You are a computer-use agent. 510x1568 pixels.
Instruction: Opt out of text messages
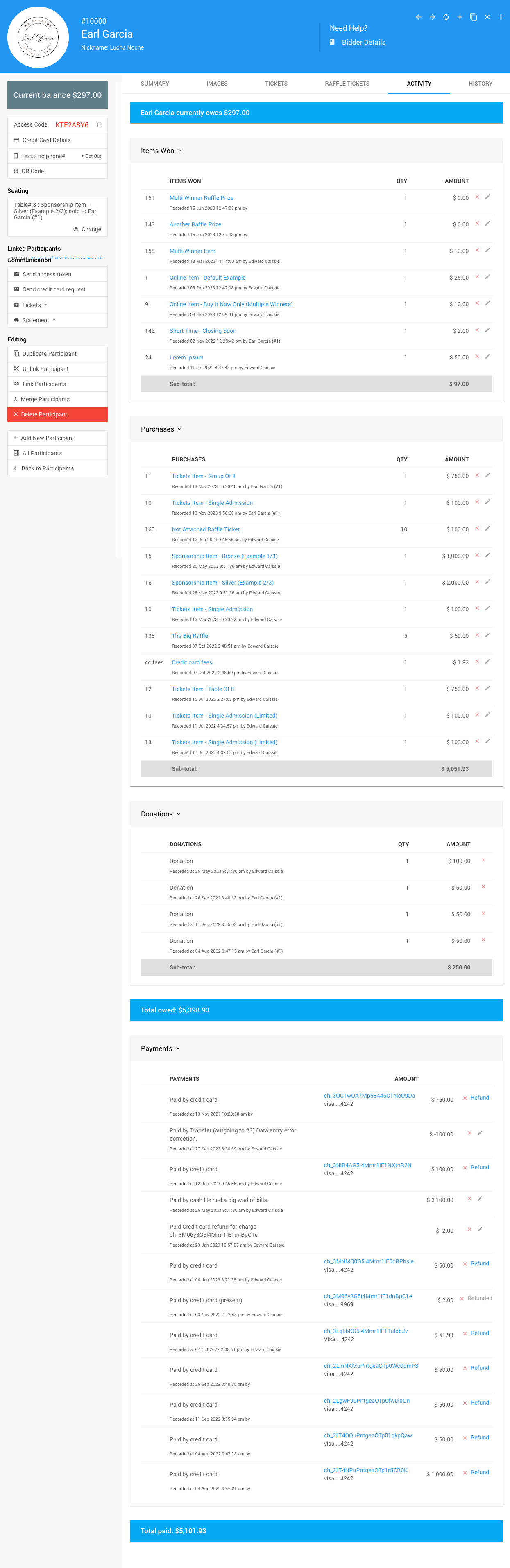[92, 156]
